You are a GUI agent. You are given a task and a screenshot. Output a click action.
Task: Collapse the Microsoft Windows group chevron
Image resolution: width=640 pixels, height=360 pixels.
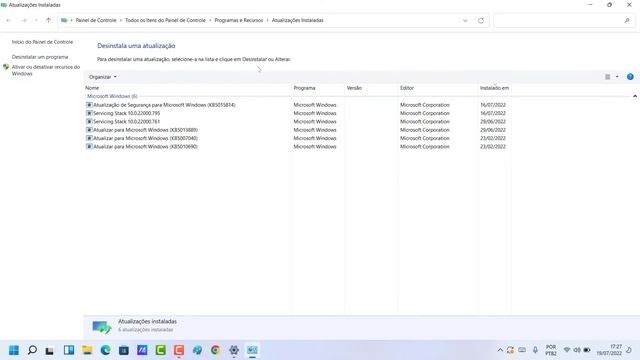(635, 96)
